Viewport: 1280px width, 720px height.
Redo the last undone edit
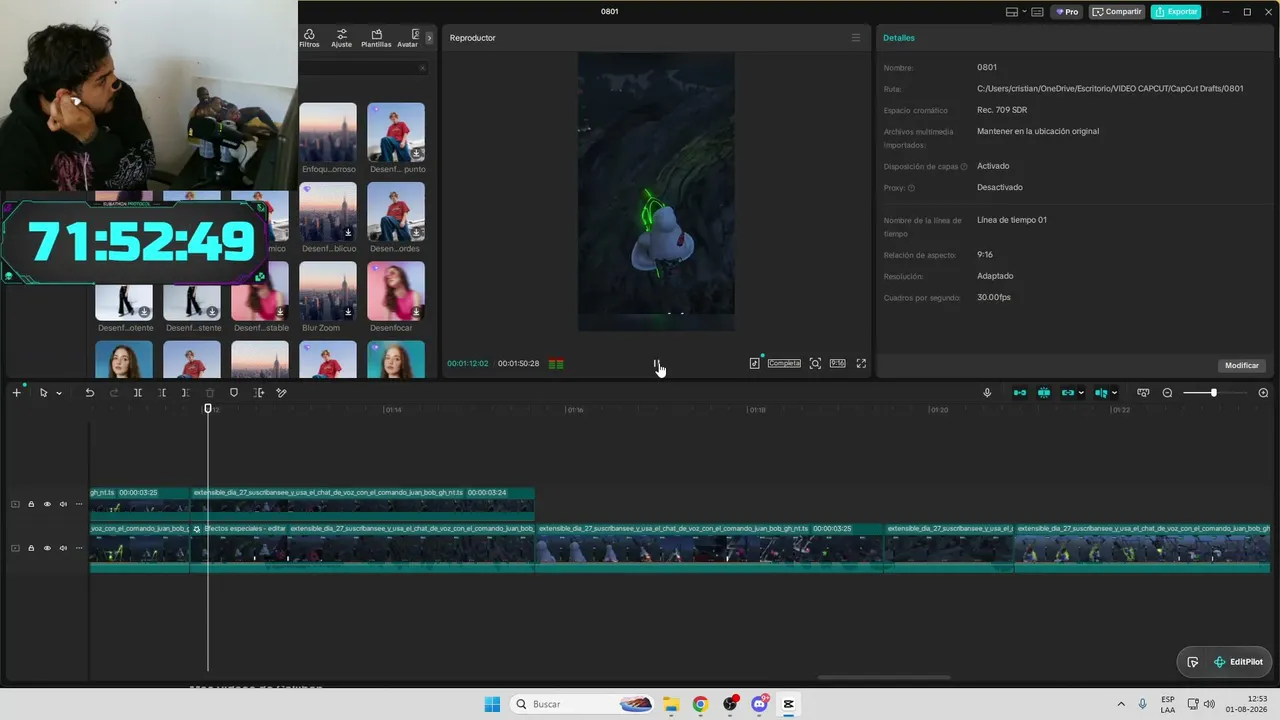(114, 393)
